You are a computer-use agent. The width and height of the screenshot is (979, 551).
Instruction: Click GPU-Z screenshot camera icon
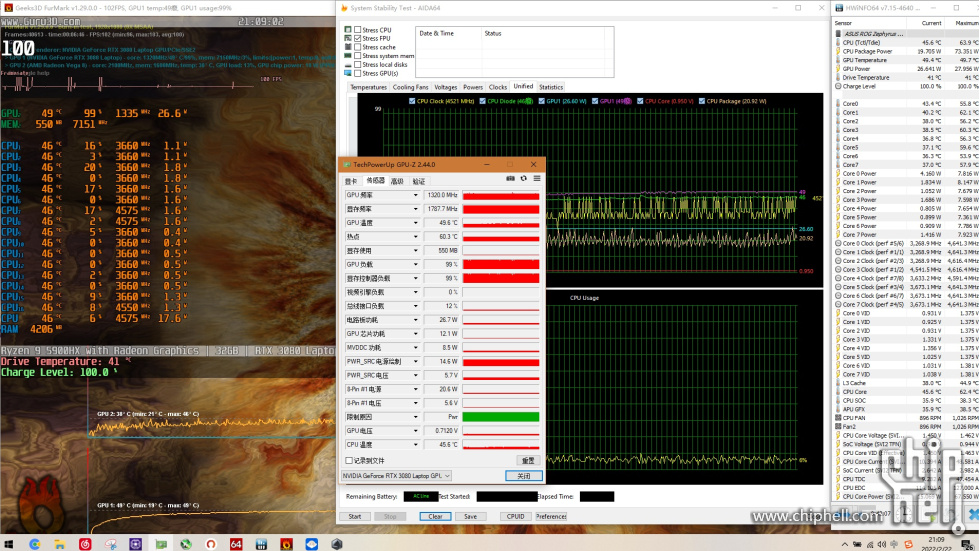510,178
